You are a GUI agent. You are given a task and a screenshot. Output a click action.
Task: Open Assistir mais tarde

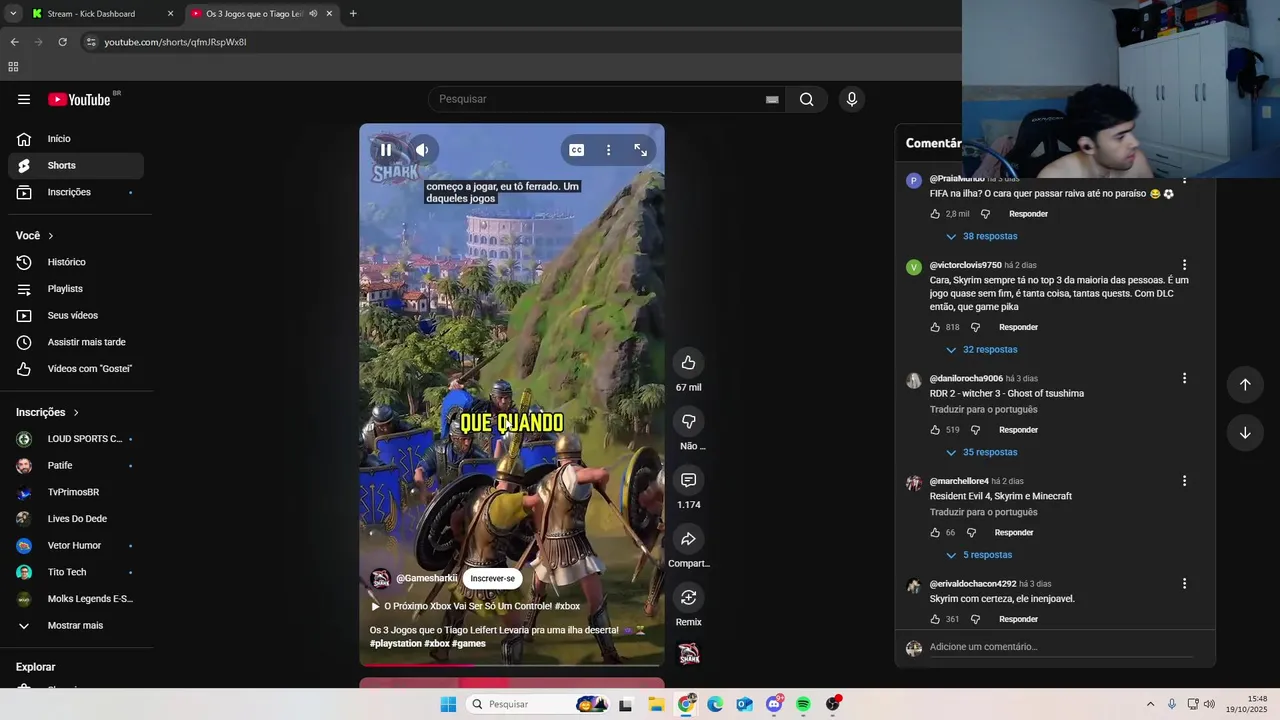(76, 342)
